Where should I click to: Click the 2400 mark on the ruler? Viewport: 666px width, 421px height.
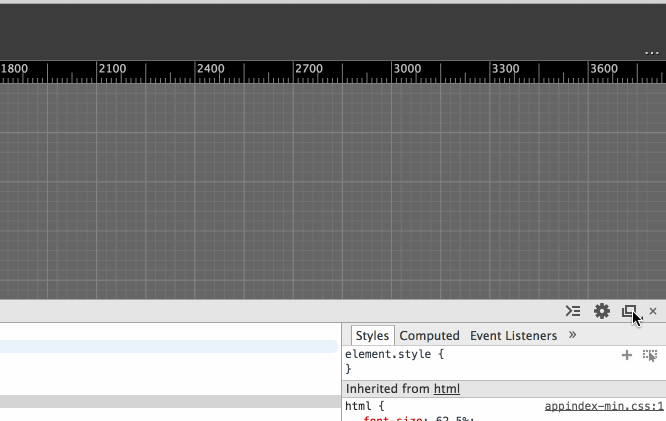click(x=210, y=69)
